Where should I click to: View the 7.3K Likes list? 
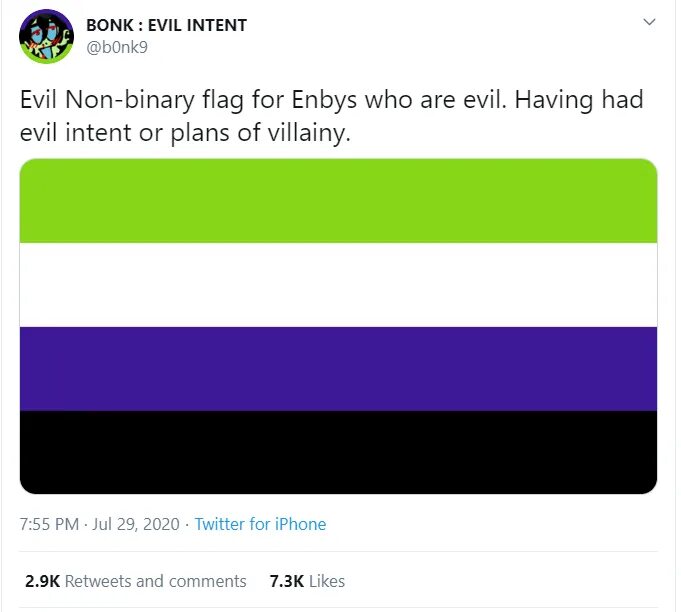tap(307, 581)
